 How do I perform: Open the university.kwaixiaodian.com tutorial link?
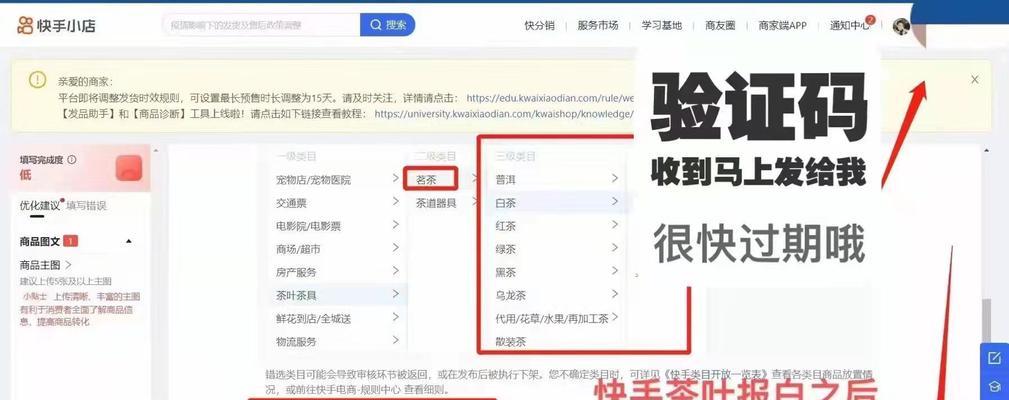[x=504, y=114]
